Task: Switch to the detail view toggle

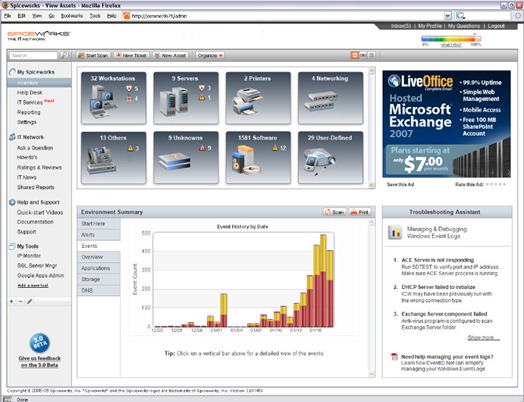Action: (x=371, y=55)
